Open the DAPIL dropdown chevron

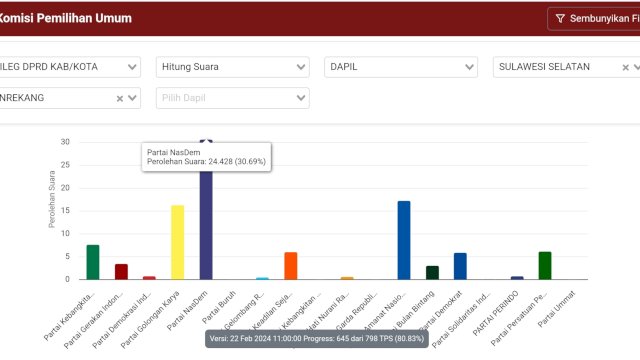(x=469, y=67)
